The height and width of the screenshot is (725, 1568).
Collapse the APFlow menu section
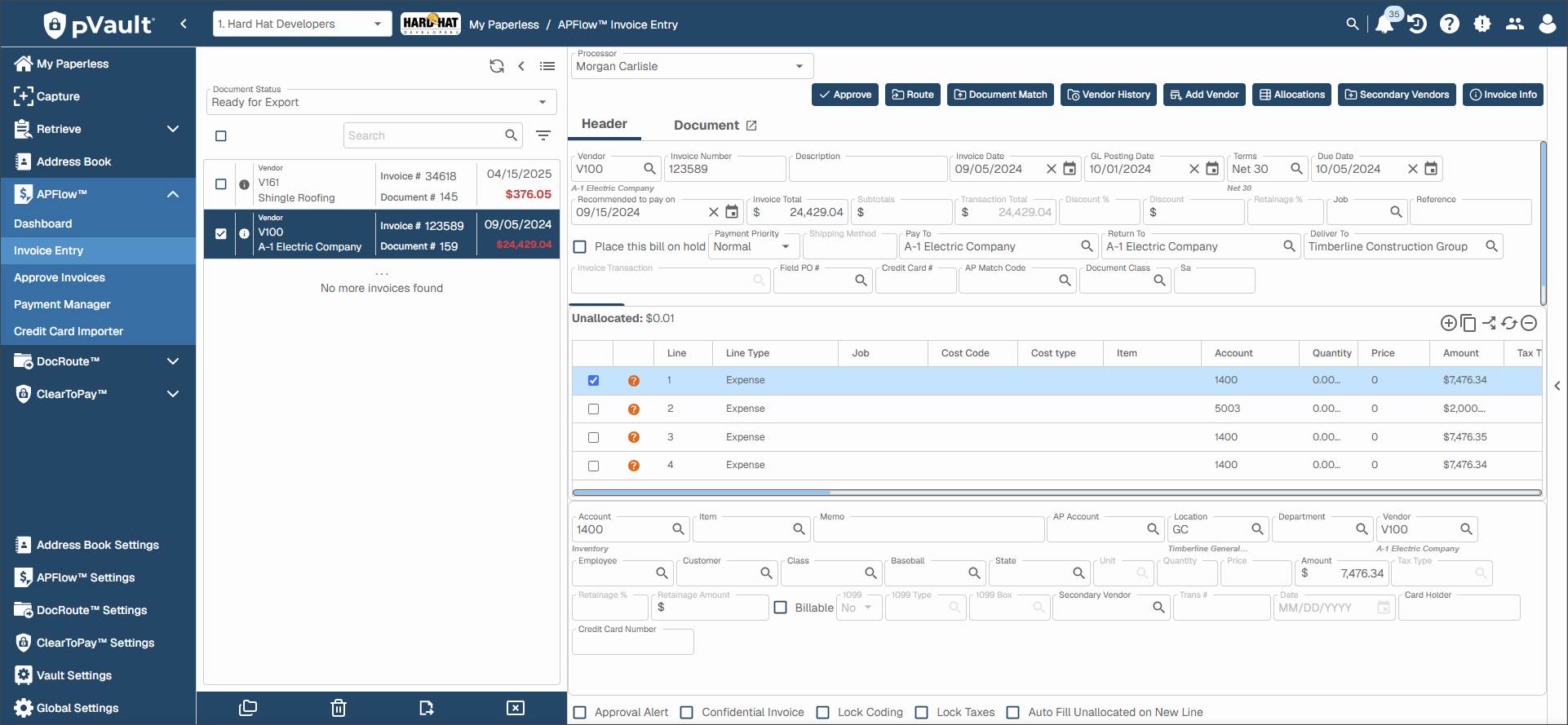tap(173, 194)
